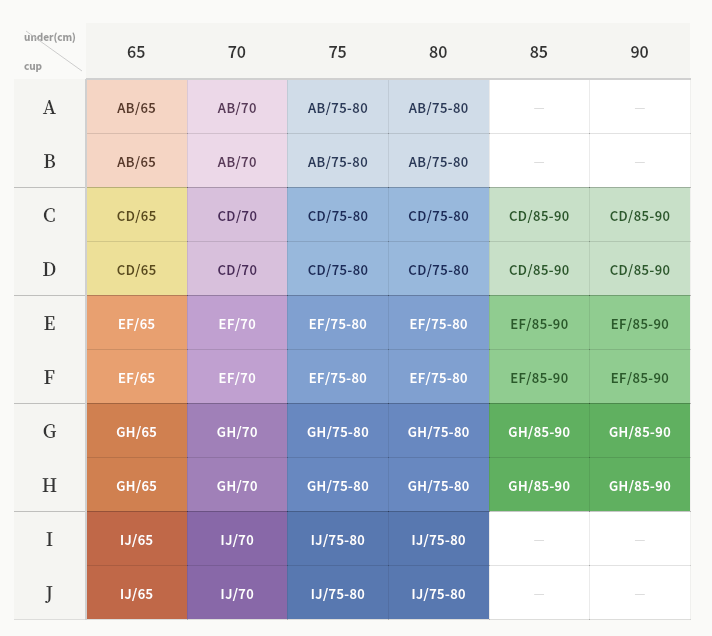Image resolution: width=712 pixels, height=636 pixels.
Task: Choose GH/75-80 in row G, column 75
Action: tap(337, 432)
